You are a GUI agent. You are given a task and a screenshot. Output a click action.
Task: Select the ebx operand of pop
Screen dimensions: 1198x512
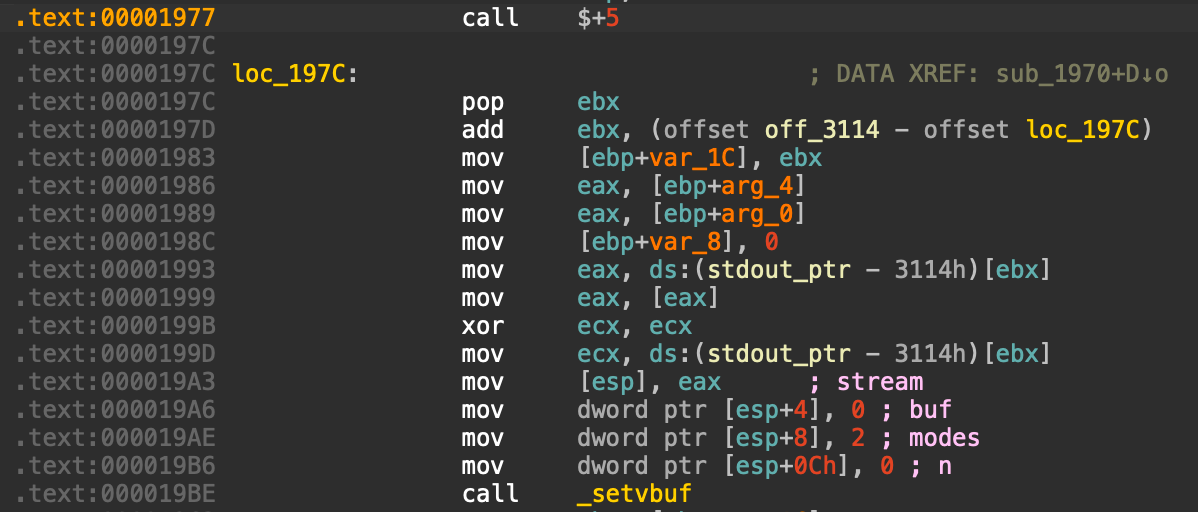(598, 102)
